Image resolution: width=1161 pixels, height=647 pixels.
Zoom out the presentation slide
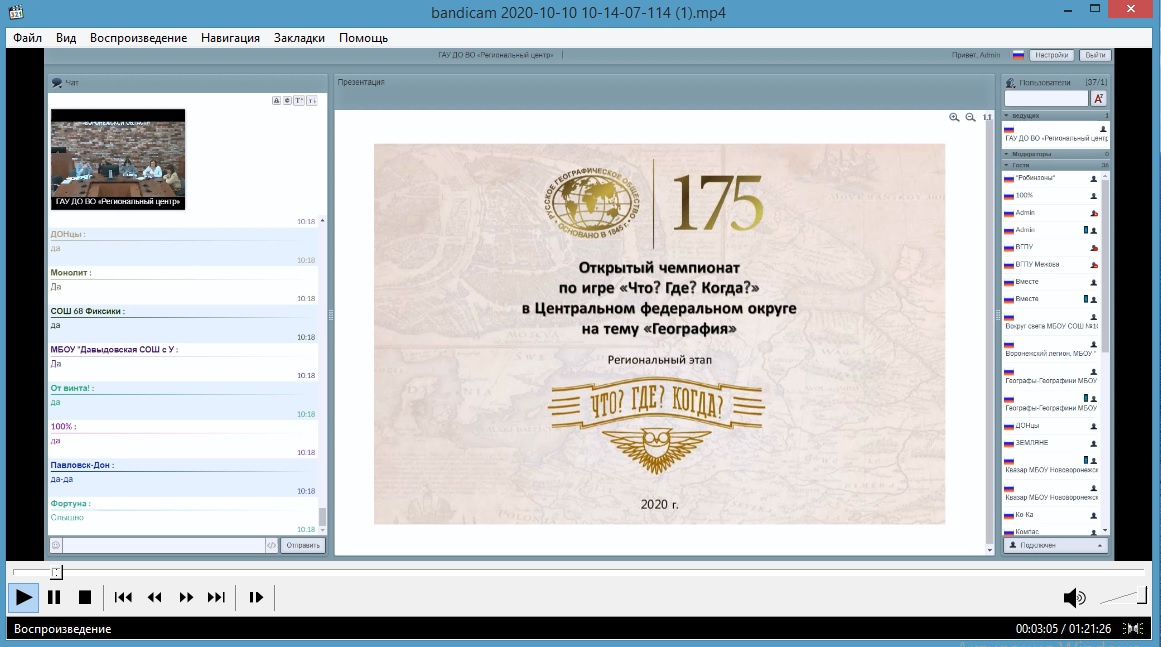pyautogui.click(x=970, y=117)
